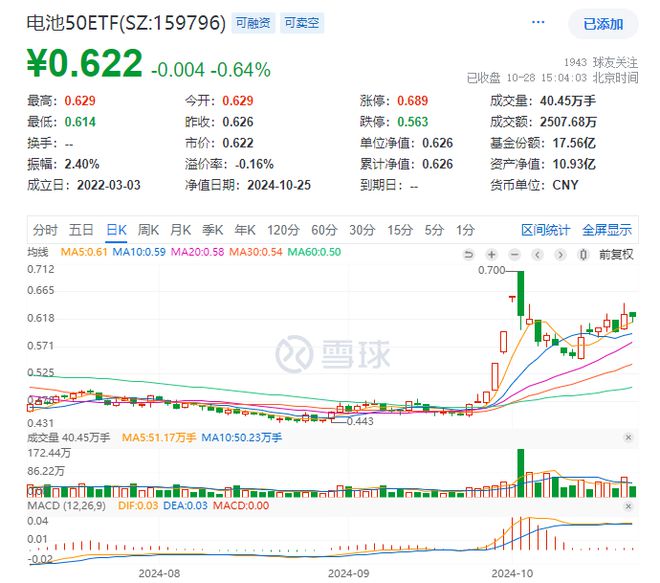Close the MACD indicator panel
Viewport: 660px width, 583px height.
(x=628, y=506)
